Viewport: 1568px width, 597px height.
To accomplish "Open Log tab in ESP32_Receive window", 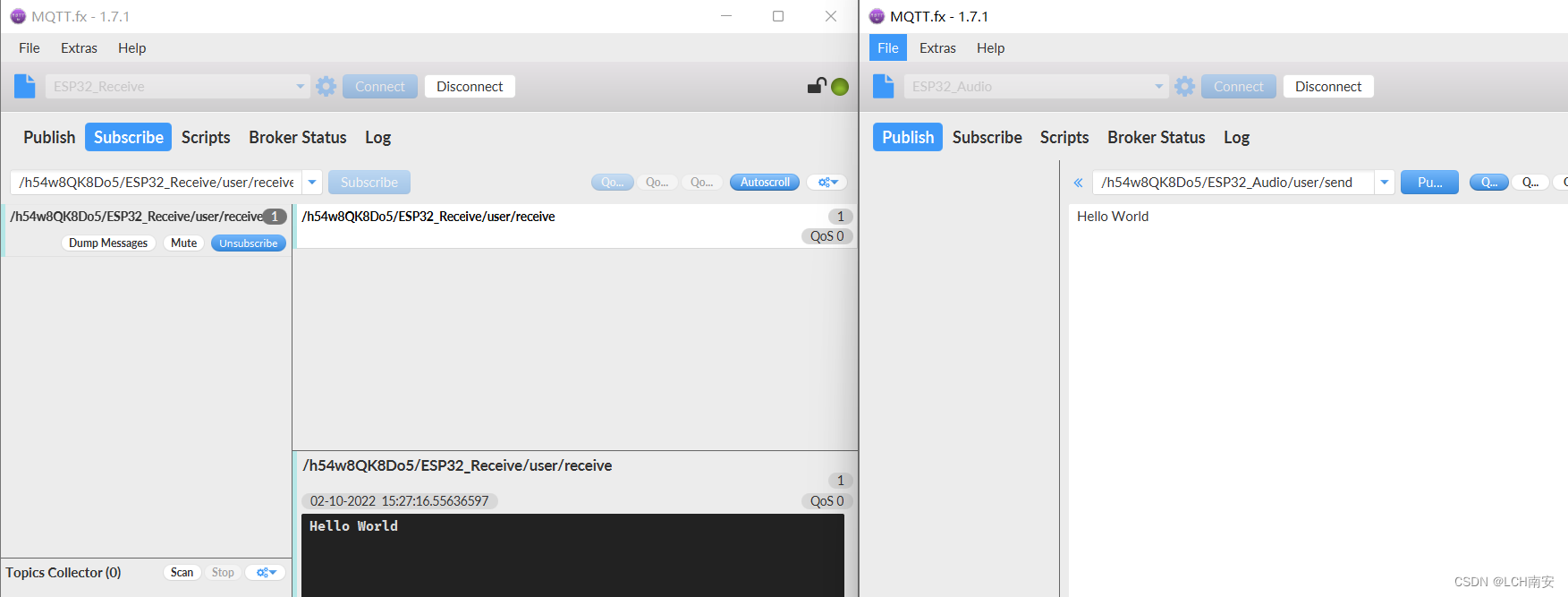I will coord(377,137).
